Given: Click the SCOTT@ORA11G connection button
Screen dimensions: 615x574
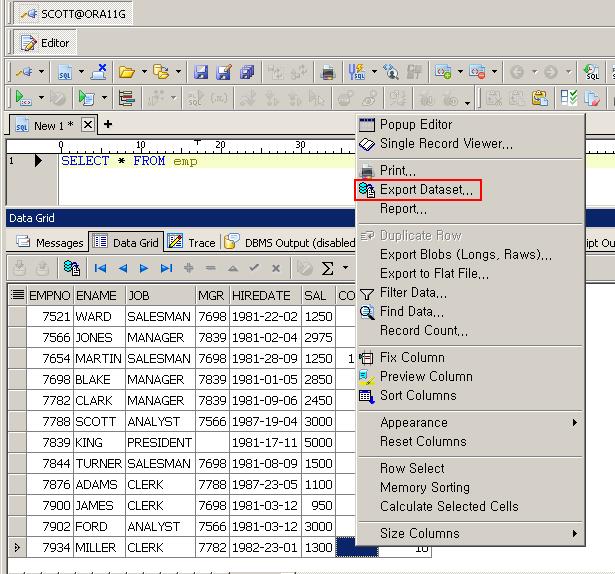Looking at the screenshot, I should point(72,15).
